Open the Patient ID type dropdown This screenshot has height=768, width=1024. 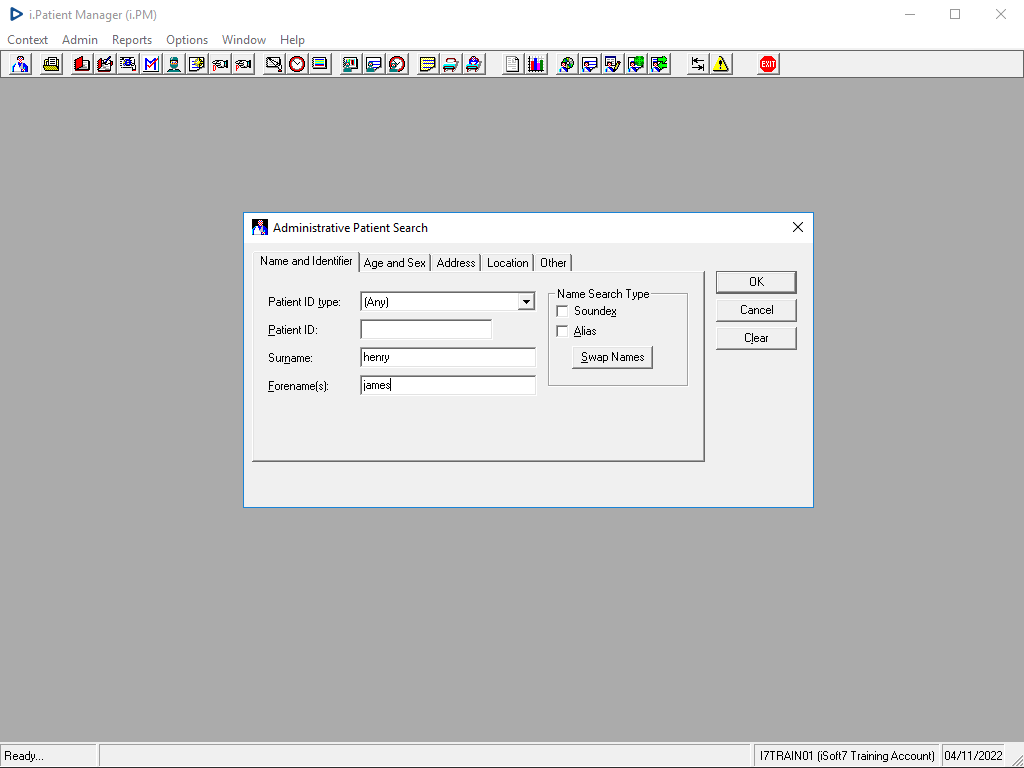click(x=526, y=302)
